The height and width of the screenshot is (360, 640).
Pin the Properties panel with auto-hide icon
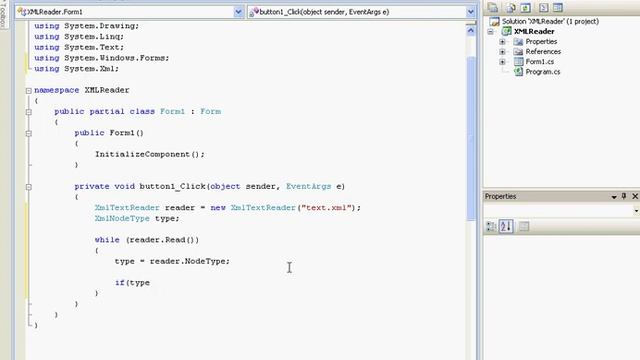(x=624, y=196)
